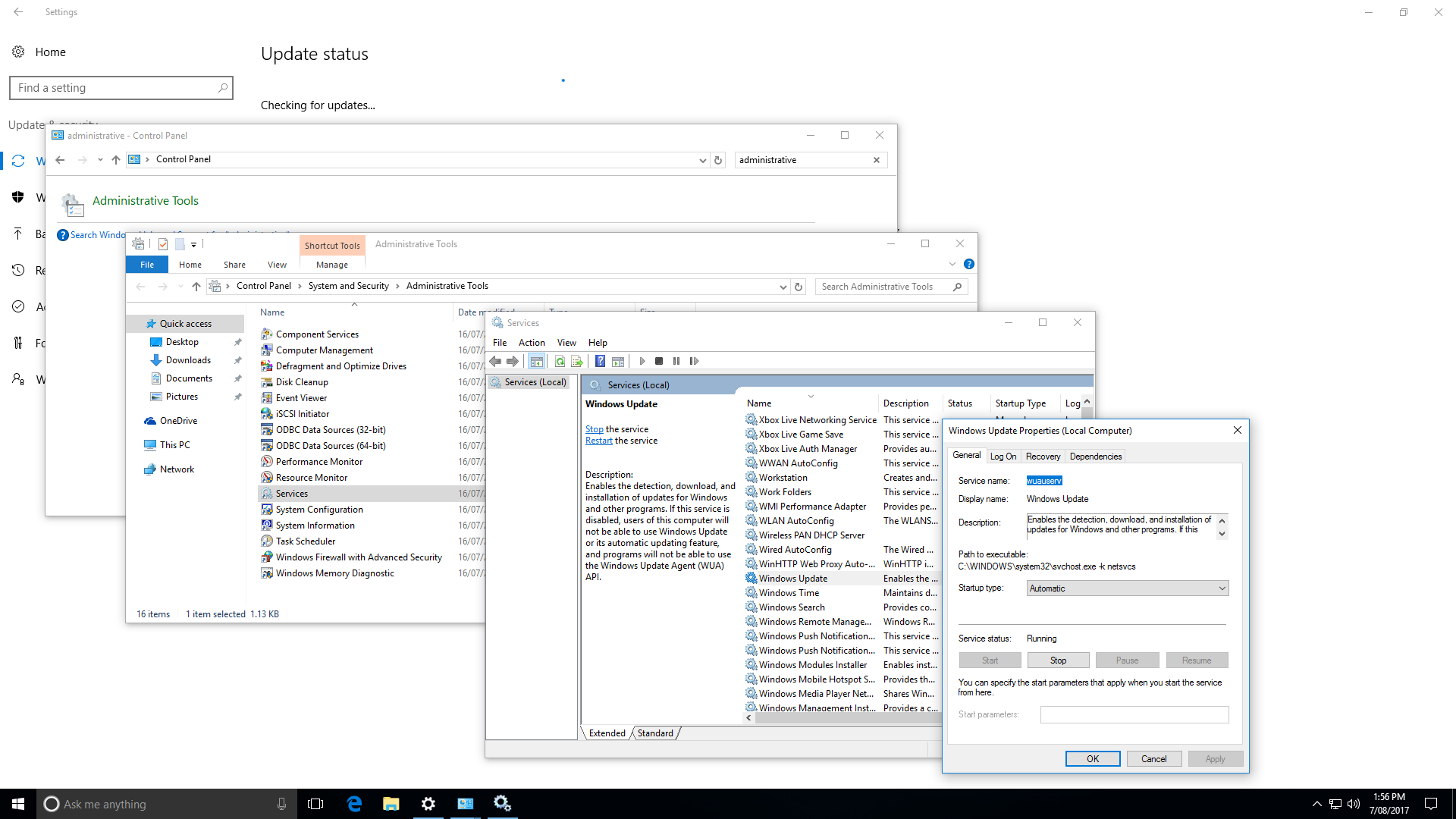1456x819 pixels.
Task: Open File Explorer from the taskbar
Action: (x=391, y=804)
